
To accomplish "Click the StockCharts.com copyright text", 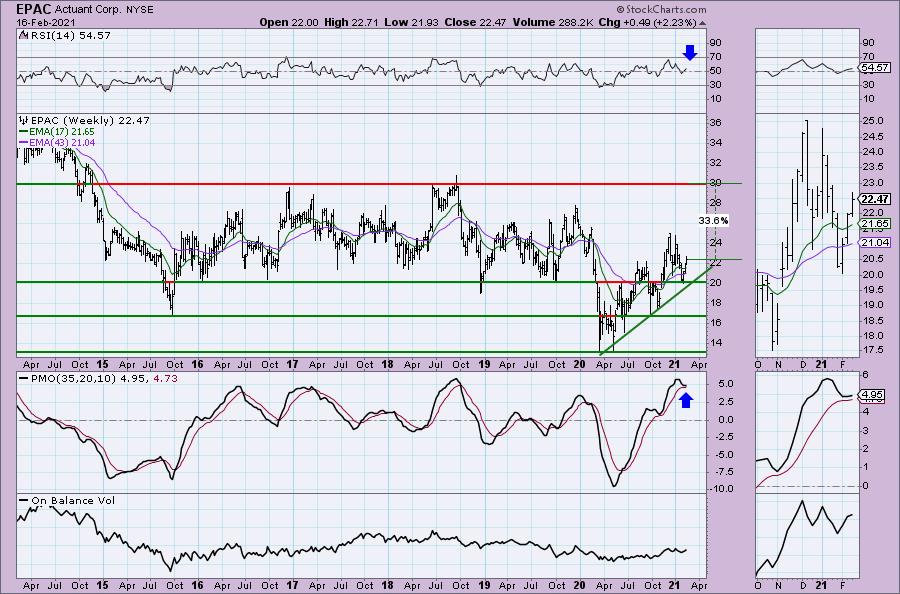I will (x=662, y=9).
